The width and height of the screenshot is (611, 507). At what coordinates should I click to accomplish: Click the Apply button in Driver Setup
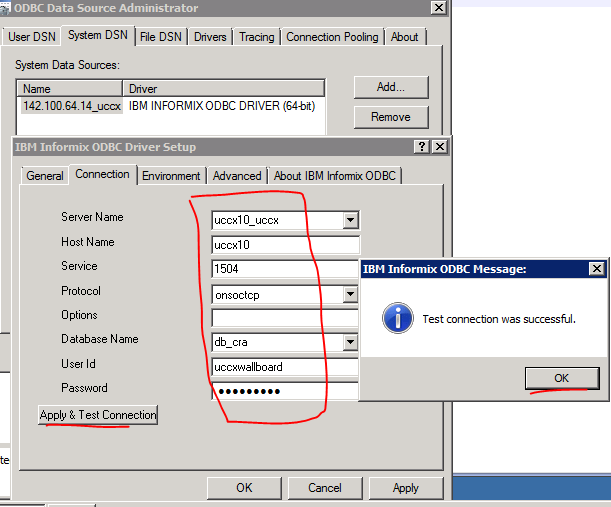pyautogui.click(x=406, y=488)
